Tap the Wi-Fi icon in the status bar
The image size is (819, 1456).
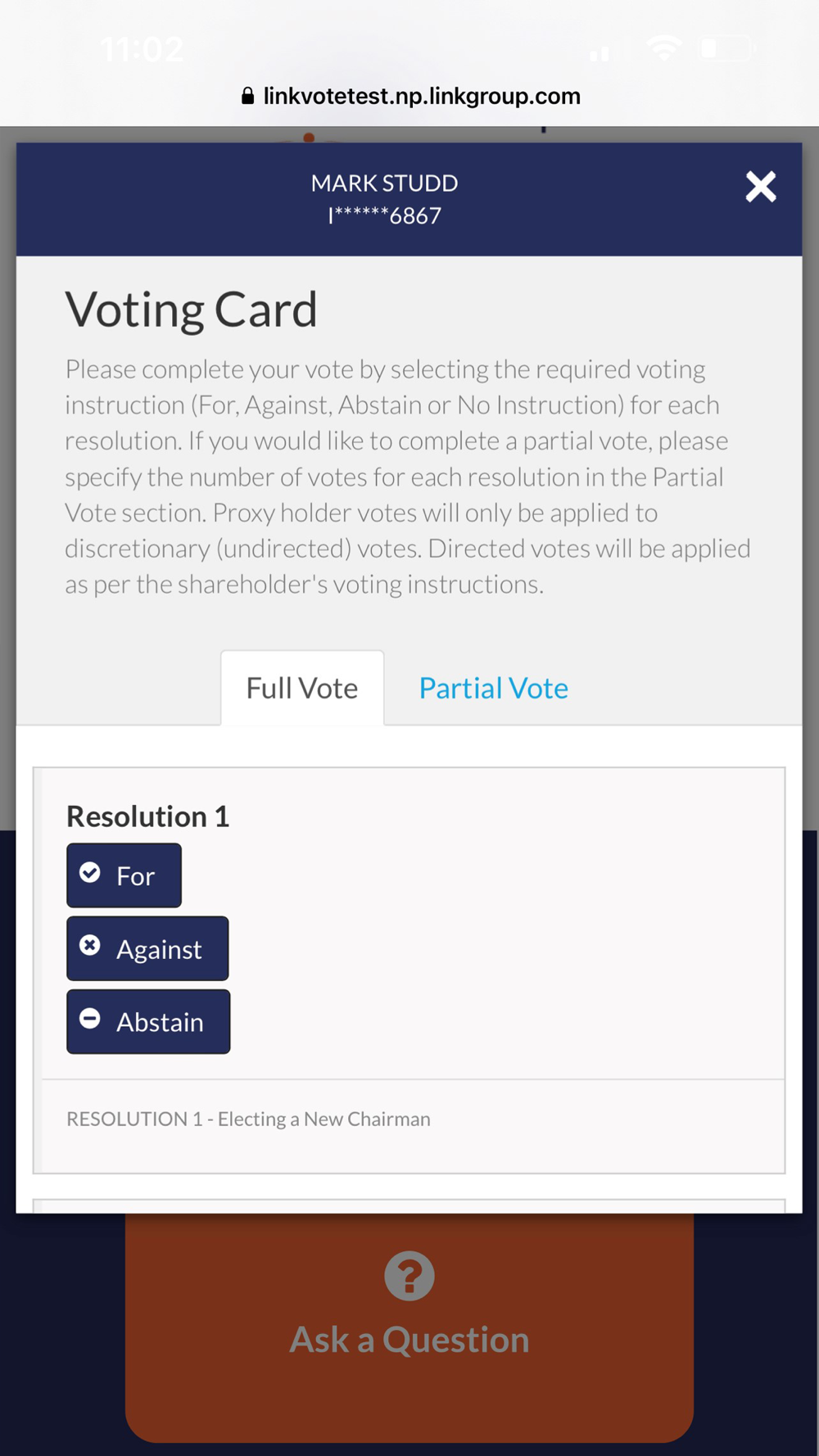[x=663, y=49]
